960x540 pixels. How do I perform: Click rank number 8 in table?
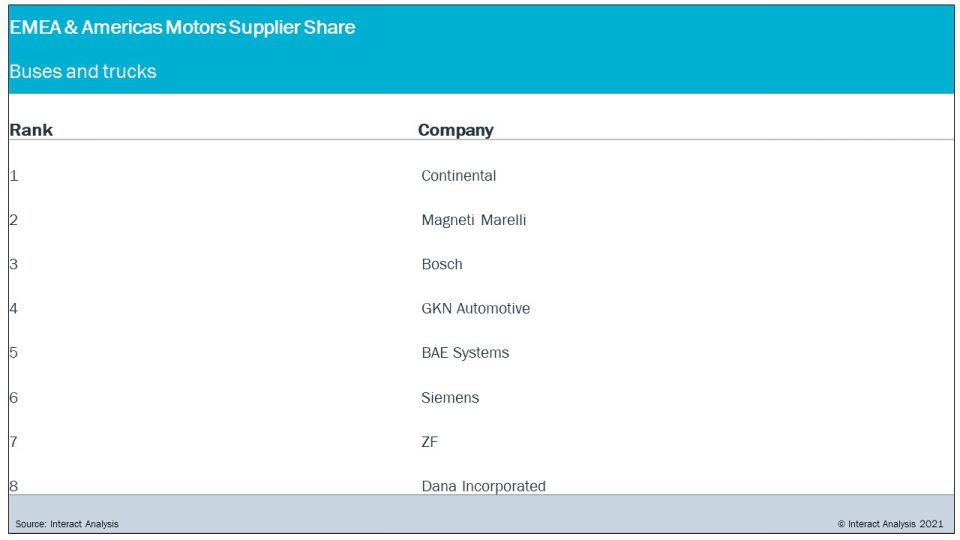14,486
